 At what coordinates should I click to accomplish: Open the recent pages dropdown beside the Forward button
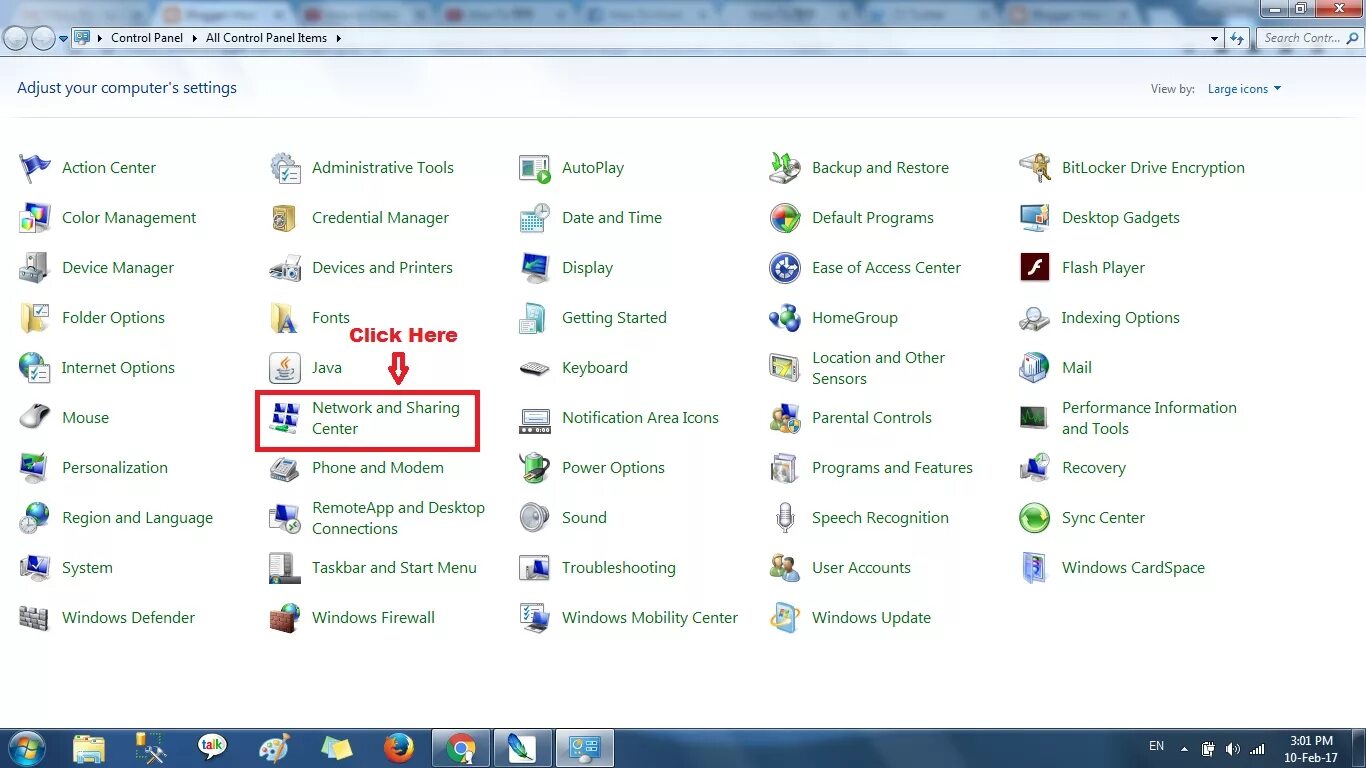point(64,38)
